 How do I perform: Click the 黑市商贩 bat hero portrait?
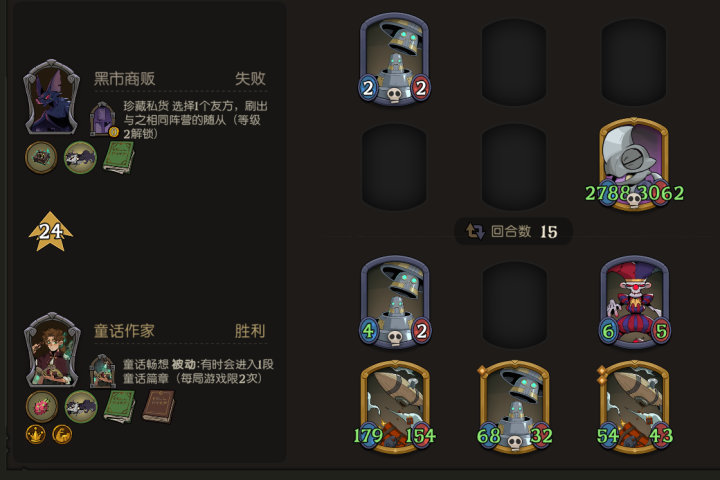(51, 97)
